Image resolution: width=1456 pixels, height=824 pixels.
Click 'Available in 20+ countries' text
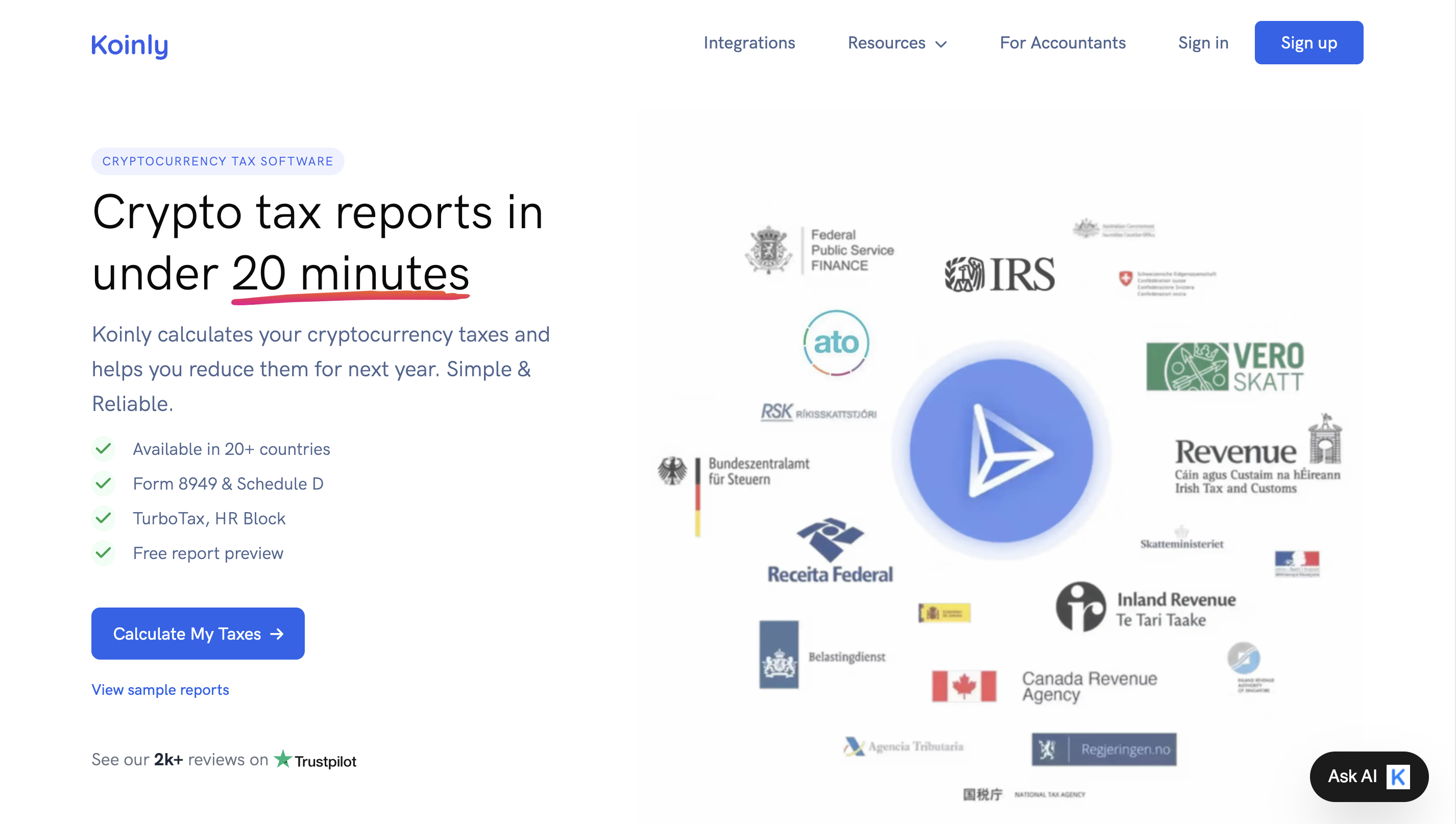[x=231, y=449]
